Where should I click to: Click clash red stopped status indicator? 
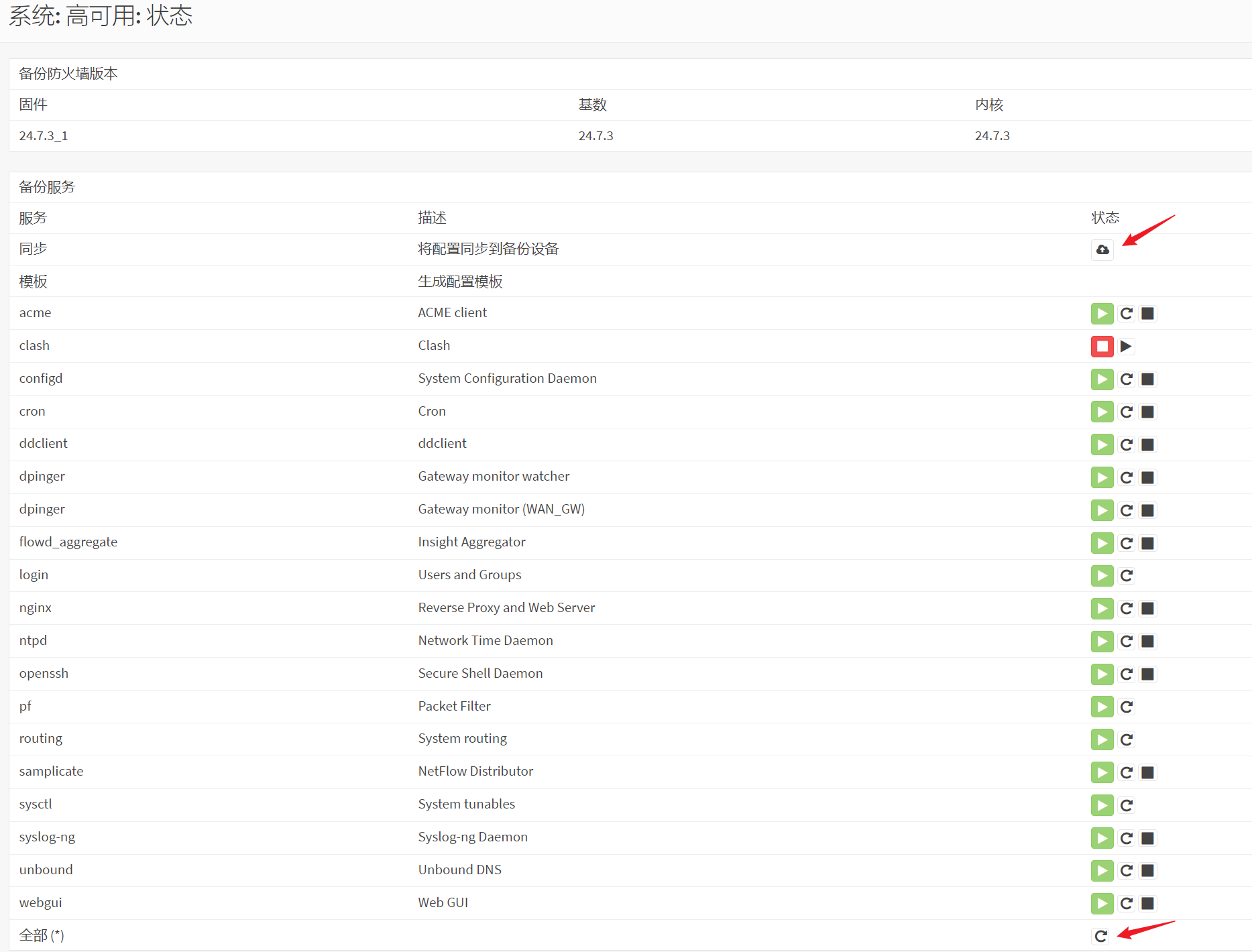[1102, 347]
